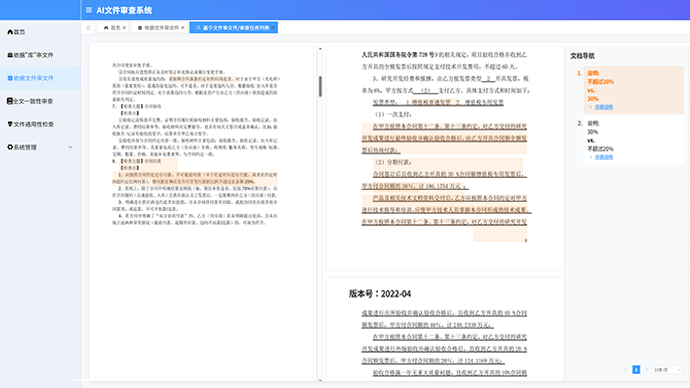Go to previous page in pagination
Viewport: 690px width, 388px height.
click(626, 370)
